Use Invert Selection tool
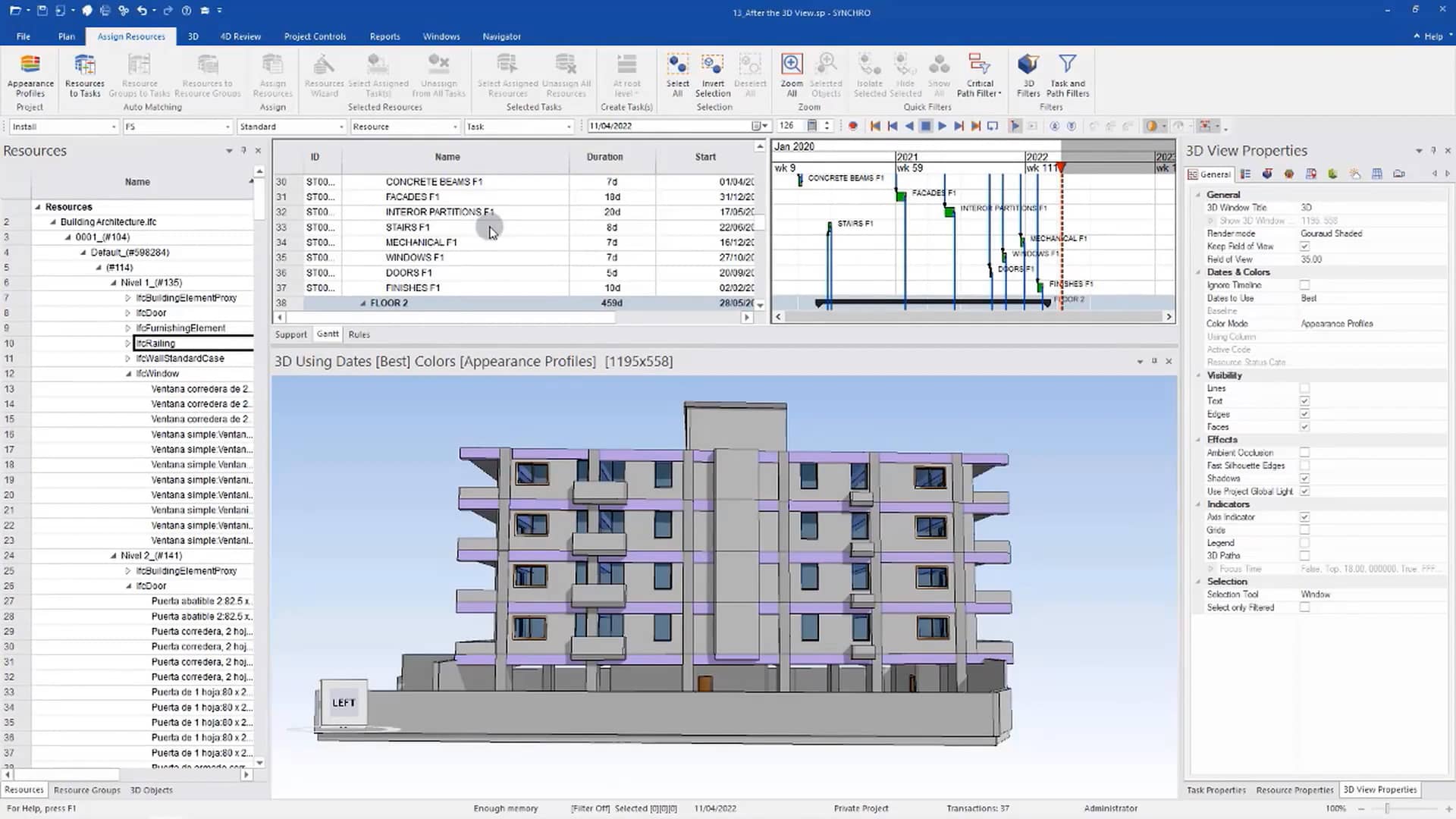This screenshot has width=1456, height=819. click(x=711, y=76)
